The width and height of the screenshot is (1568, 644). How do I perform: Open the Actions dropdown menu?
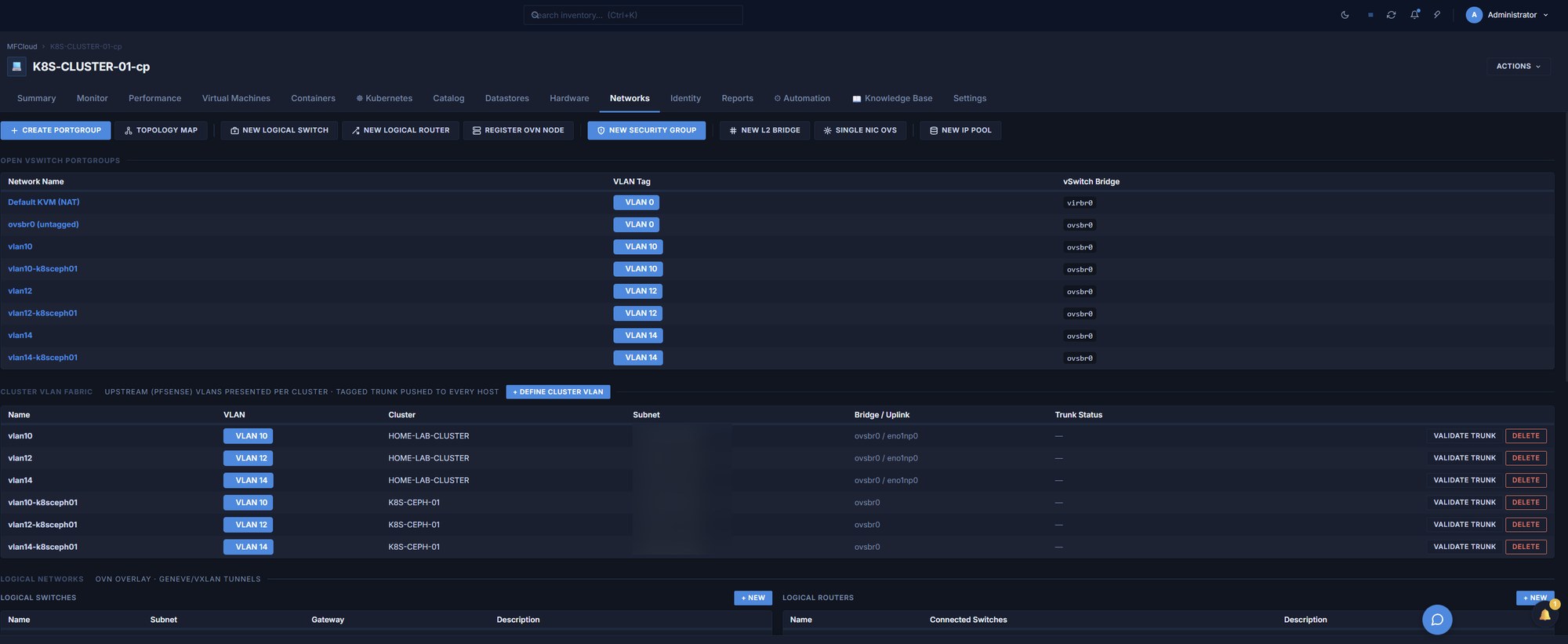(x=1519, y=67)
